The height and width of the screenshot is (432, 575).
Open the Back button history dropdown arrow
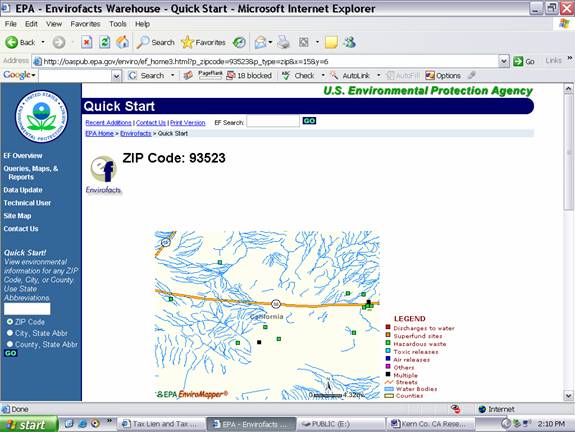pos(43,43)
